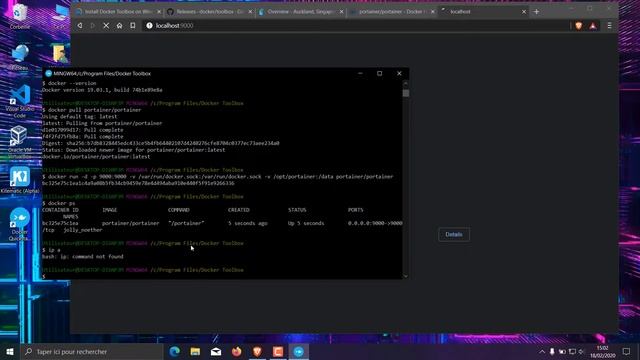Open File Explorer from the taskbar
This screenshot has height=360, width=640.
point(195,351)
